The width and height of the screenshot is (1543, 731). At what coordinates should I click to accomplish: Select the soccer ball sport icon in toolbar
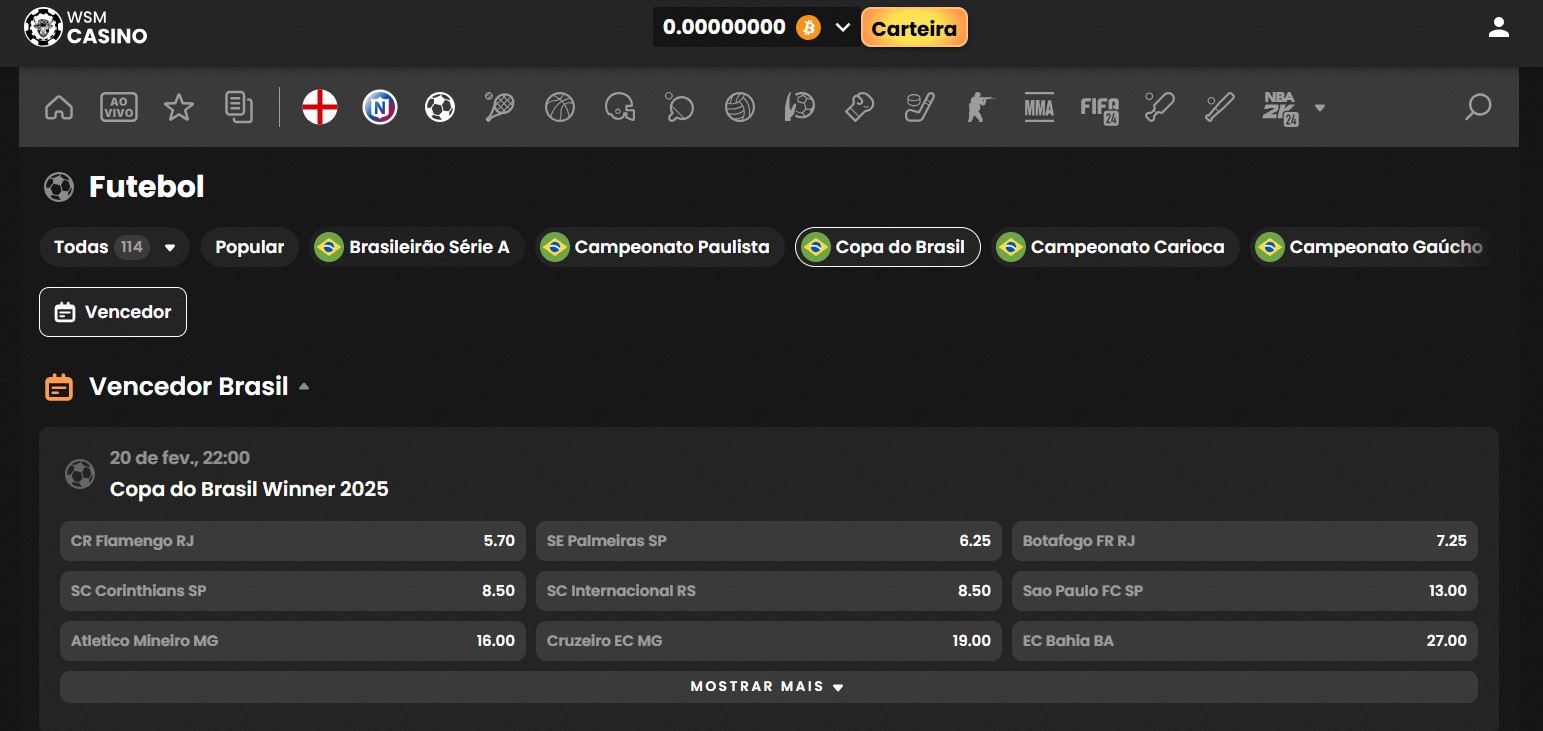coord(440,107)
